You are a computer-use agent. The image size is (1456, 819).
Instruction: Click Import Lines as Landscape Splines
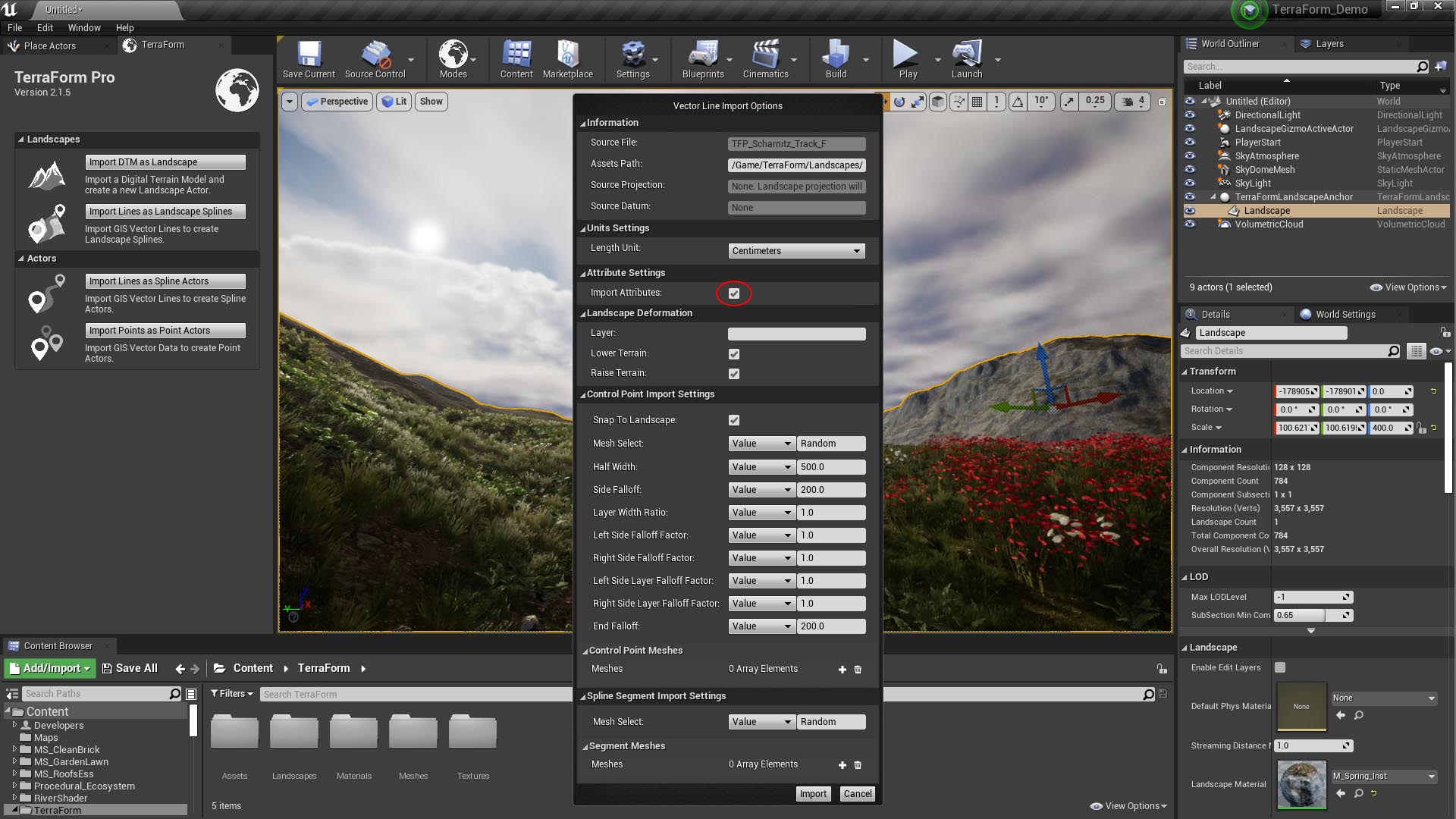tap(165, 212)
